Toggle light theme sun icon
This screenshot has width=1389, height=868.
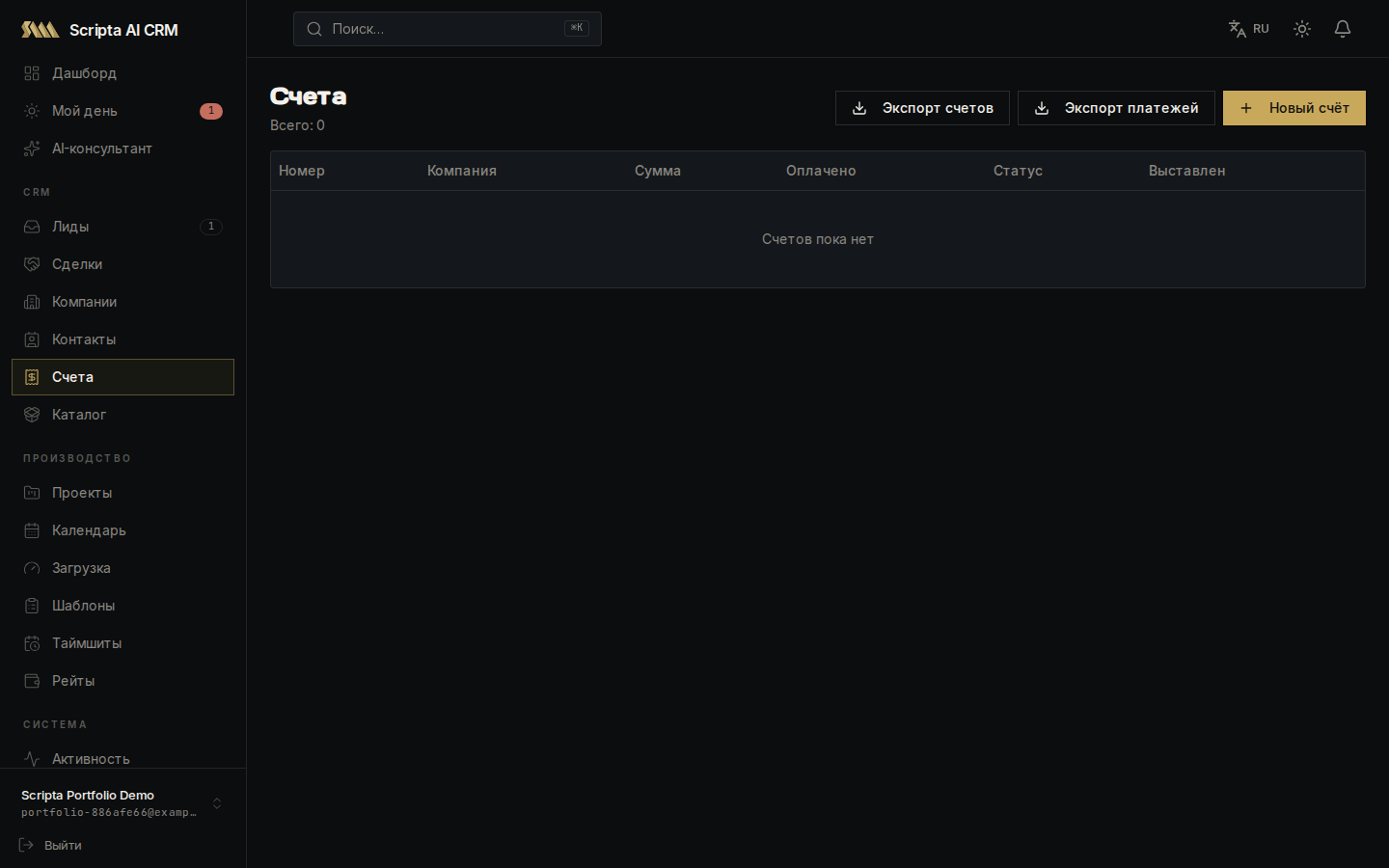tap(1302, 29)
